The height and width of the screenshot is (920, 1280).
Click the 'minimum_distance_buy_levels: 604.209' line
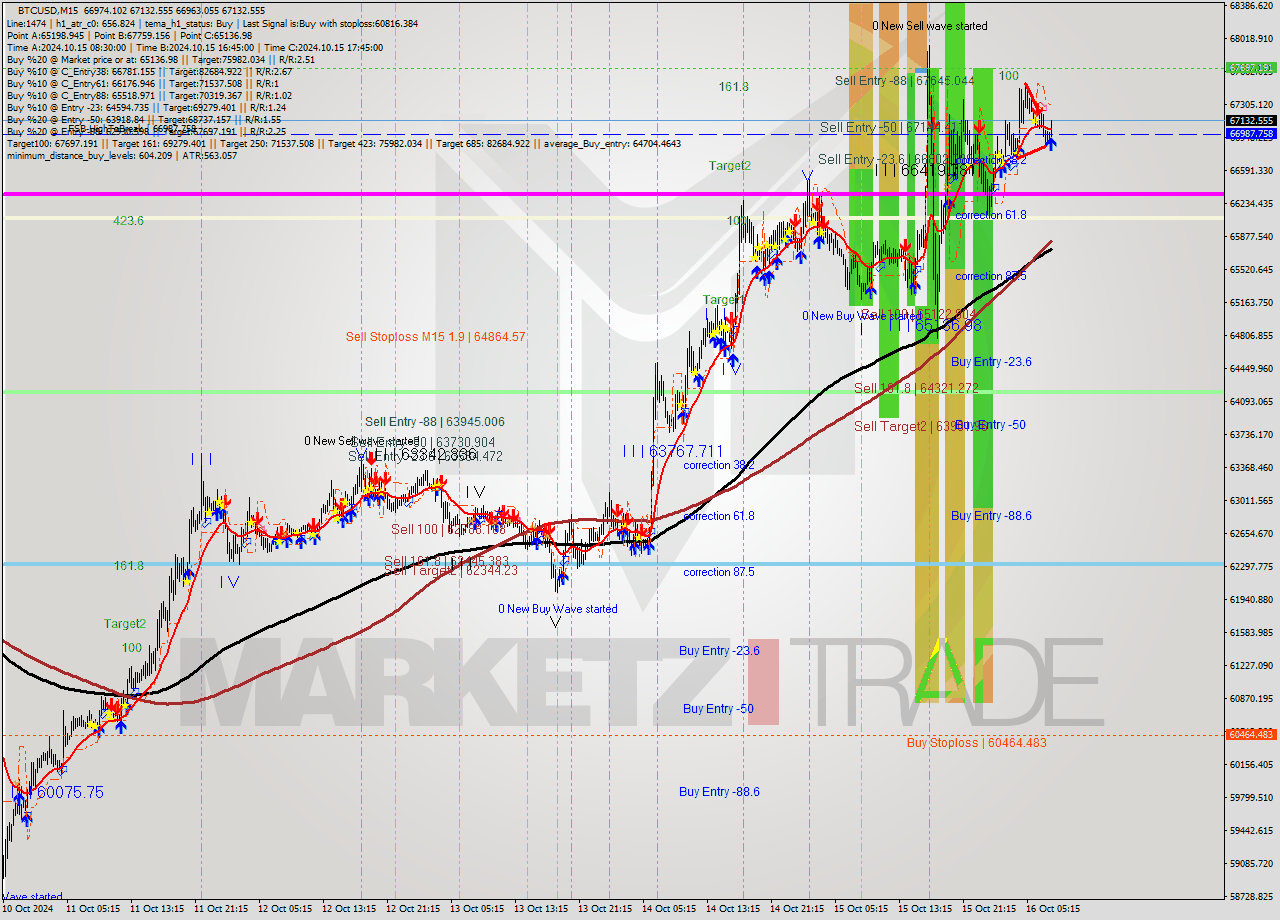(x=122, y=155)
